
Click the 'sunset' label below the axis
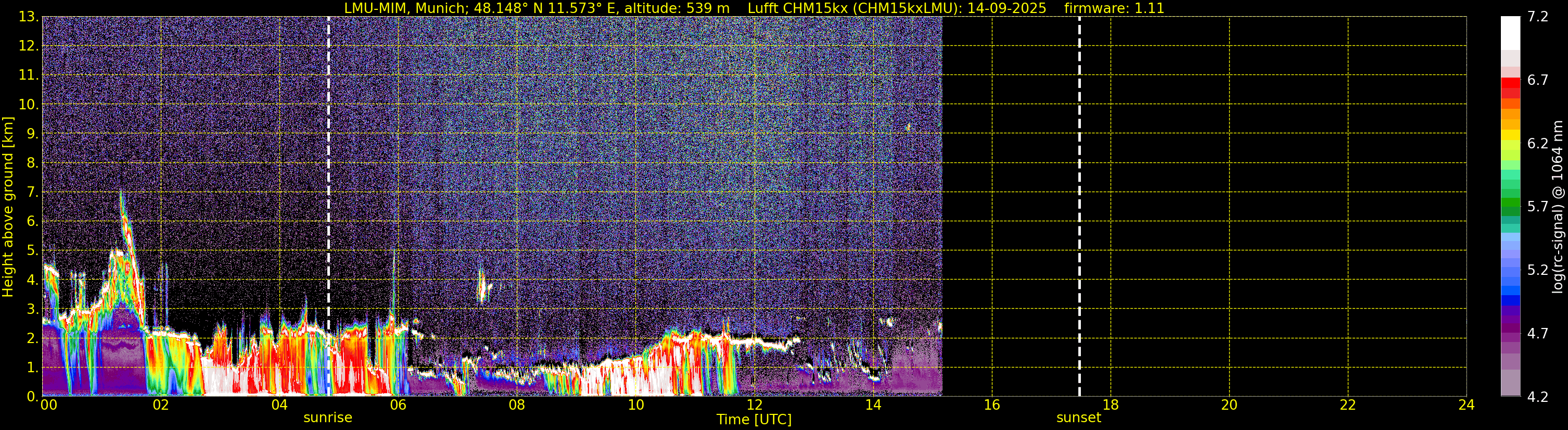[1079, 418]
